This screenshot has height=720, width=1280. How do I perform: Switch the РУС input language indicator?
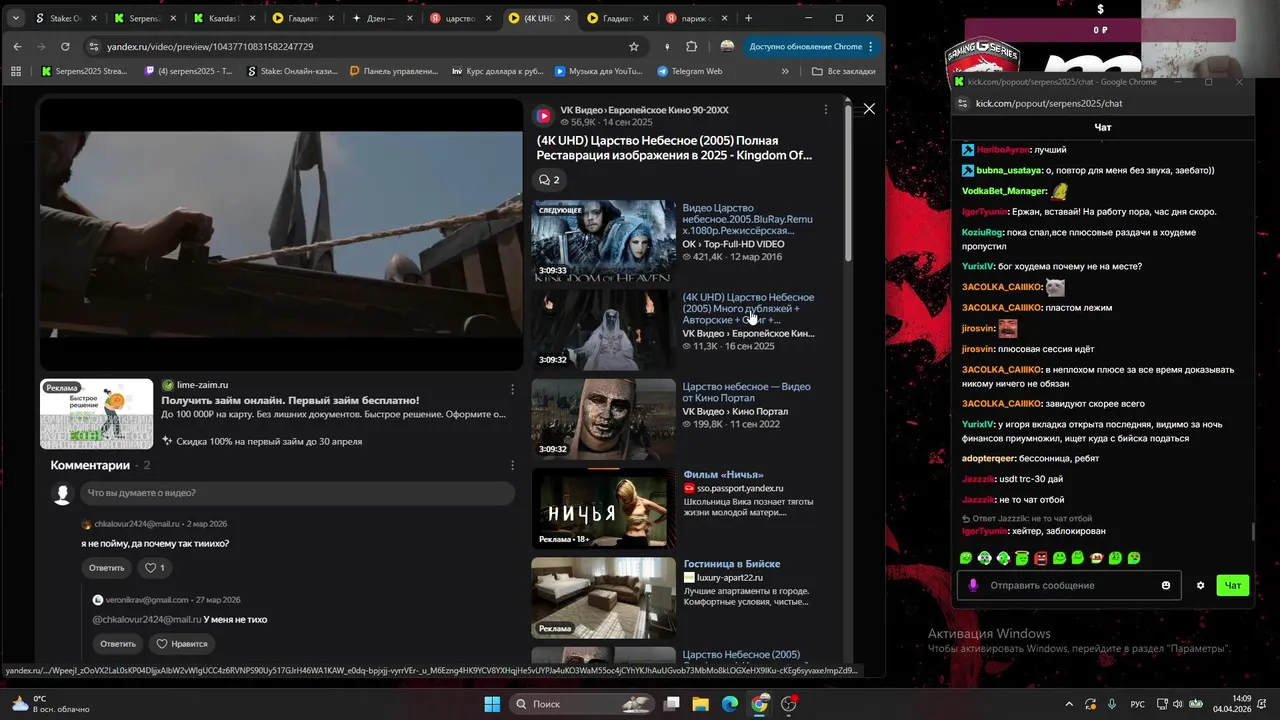tap(1138, 704)
